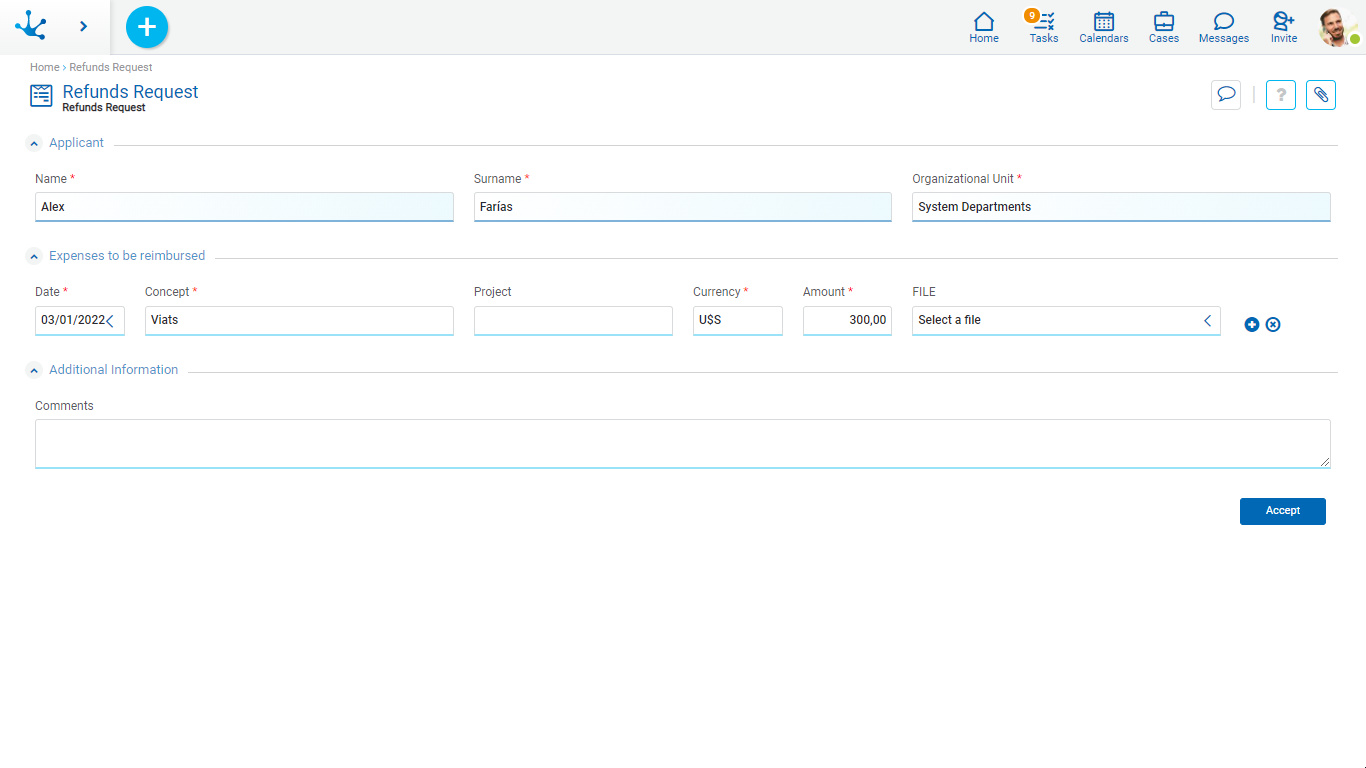Screen dimensions: 1366x768
Task: Open the form comments speech bubble
Action: 1225,95
